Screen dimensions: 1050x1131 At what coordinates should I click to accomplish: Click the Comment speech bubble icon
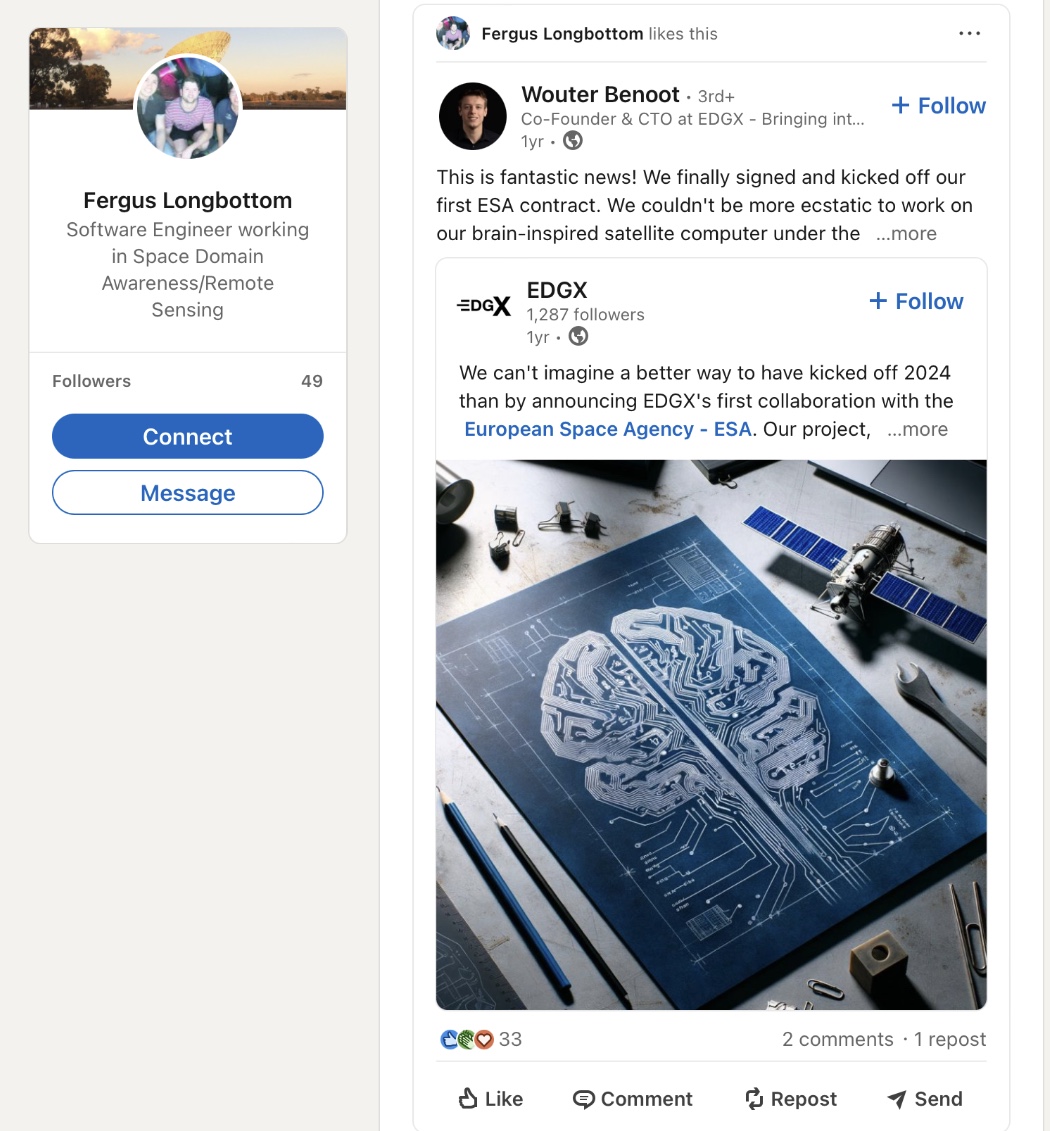(583, 1099)
